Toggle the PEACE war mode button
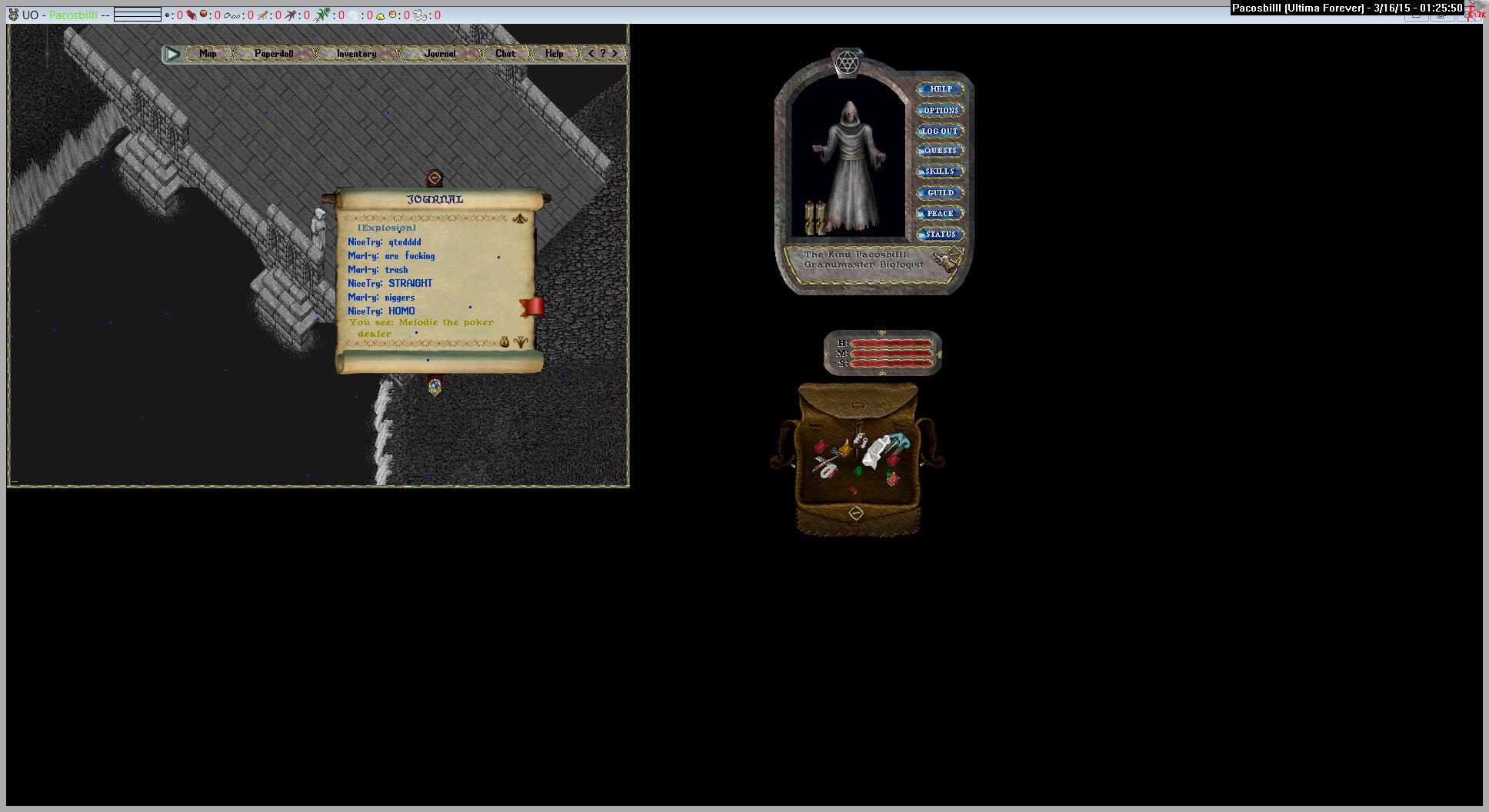The width and height of the screenshot is (1489, 812). click(940, 214)
